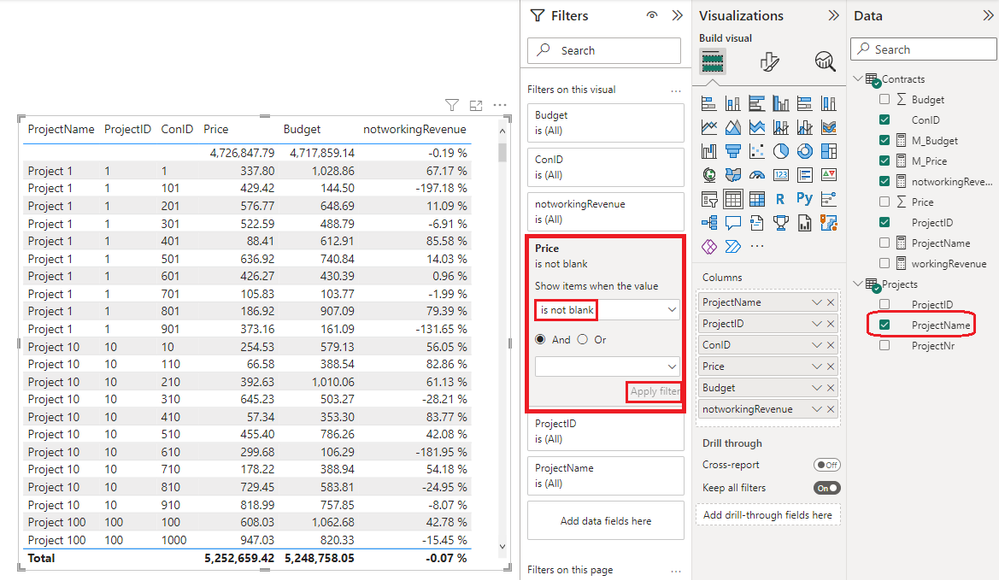Collapse the Projects table tree
This screenshot has width=999, height=580.
pyautogui.click(x=858, y=284)
